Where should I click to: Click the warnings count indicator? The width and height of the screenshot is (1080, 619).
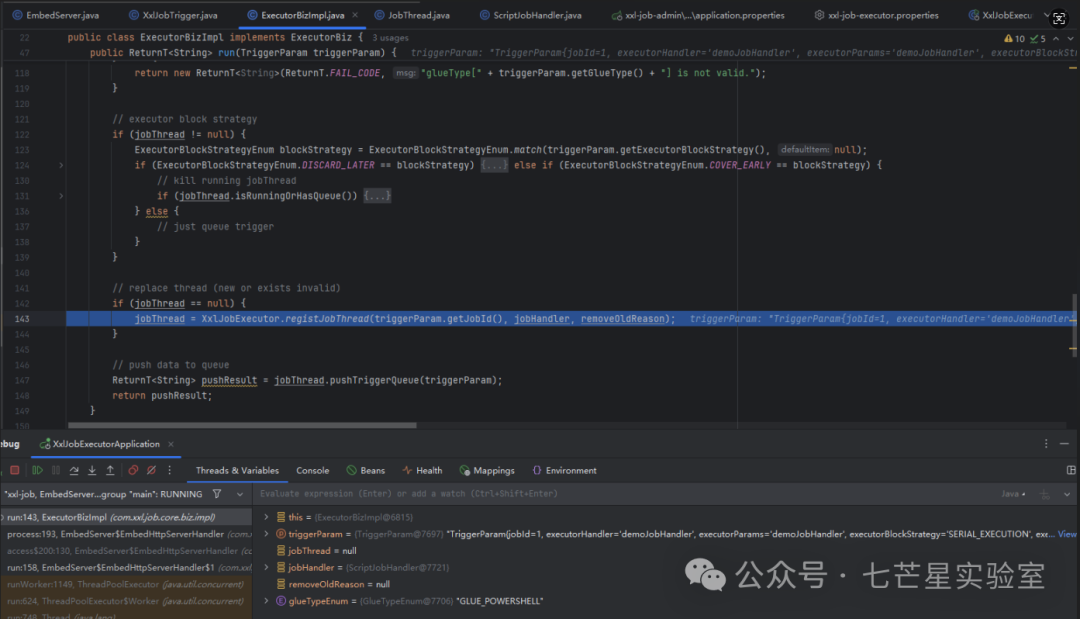[1014, 39]
